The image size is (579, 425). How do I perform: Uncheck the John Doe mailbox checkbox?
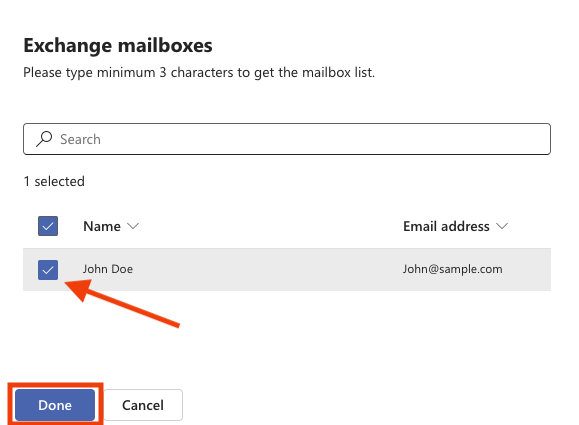click(48, 270)
